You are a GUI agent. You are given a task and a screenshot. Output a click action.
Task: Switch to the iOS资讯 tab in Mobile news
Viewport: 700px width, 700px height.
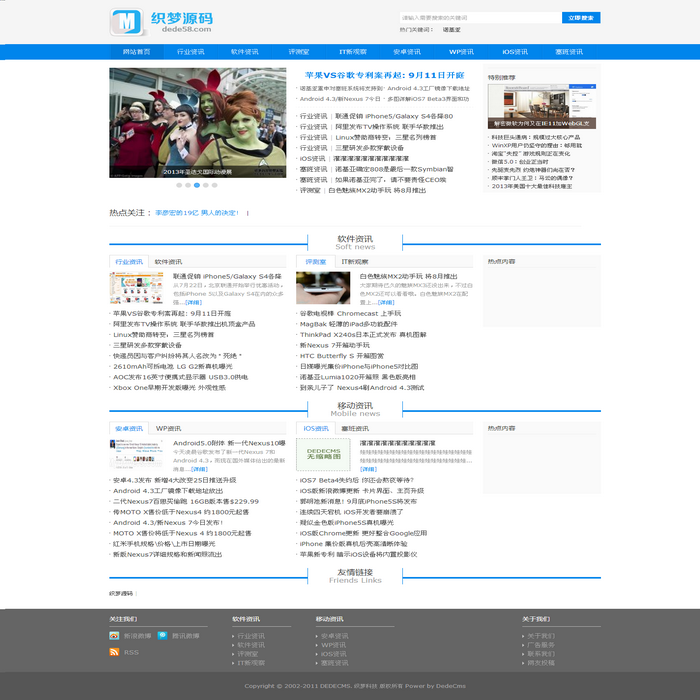click(x=316, y=429)
